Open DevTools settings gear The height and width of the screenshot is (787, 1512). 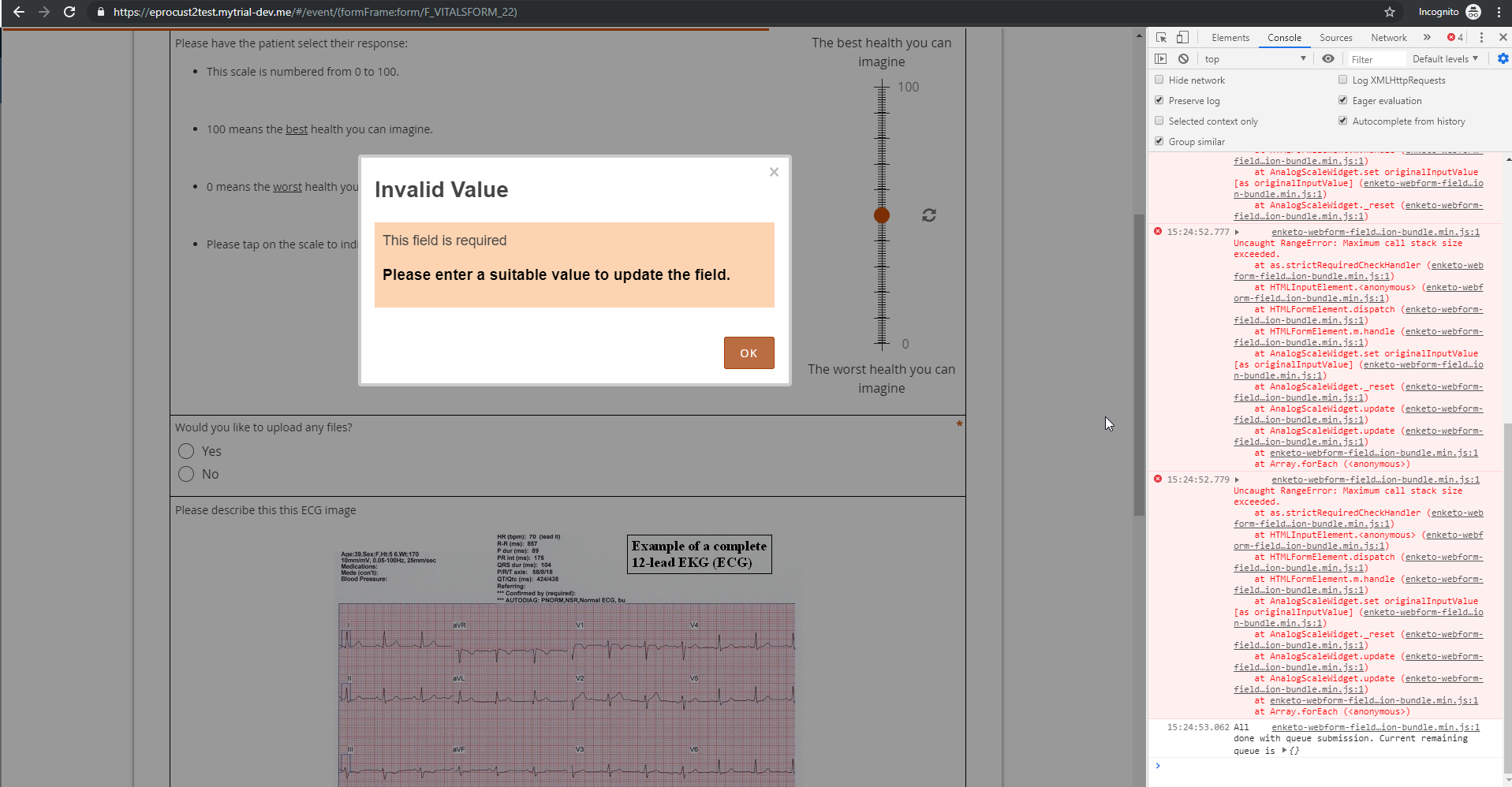click(x=1502, y=58)
